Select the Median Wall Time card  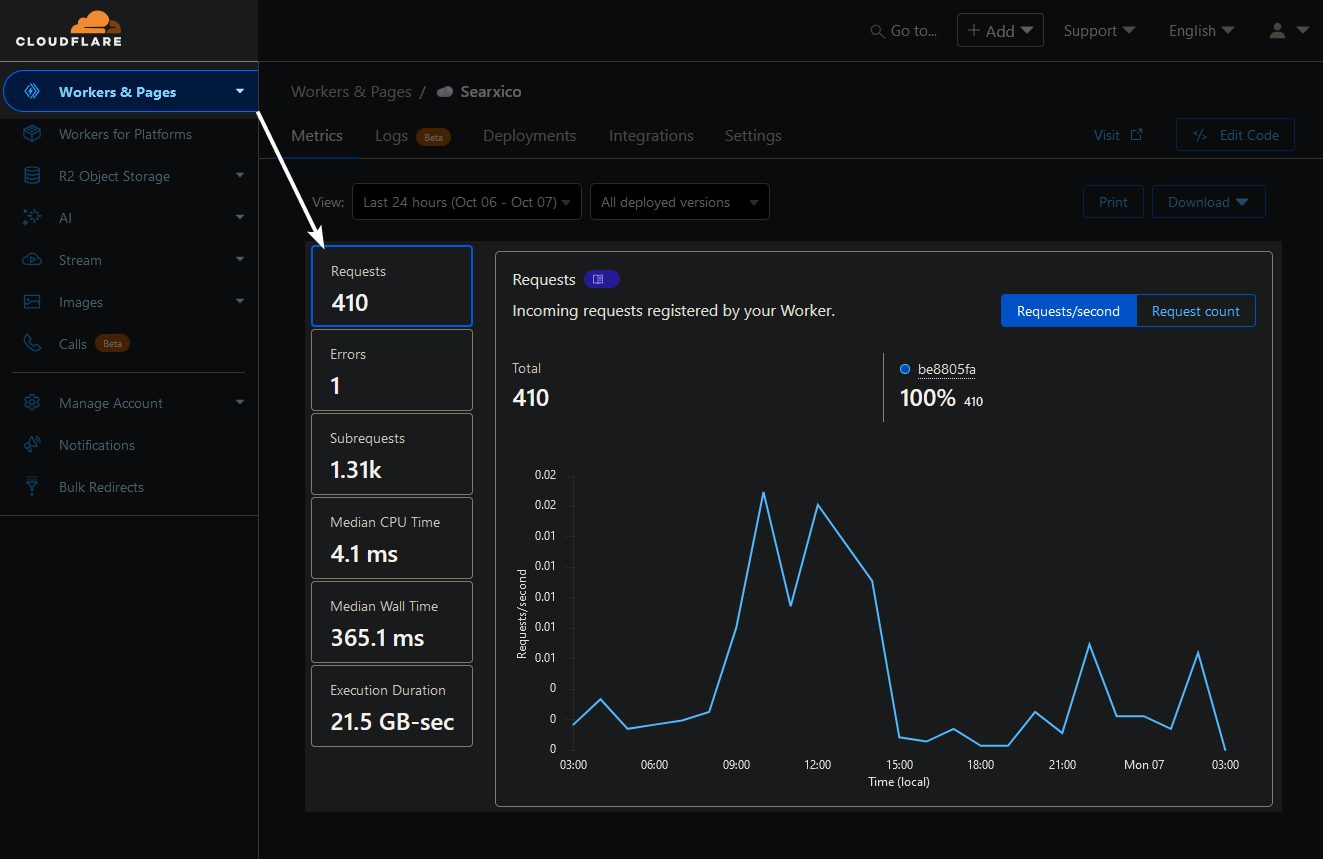pyautogui.click(x=392, y=622)
